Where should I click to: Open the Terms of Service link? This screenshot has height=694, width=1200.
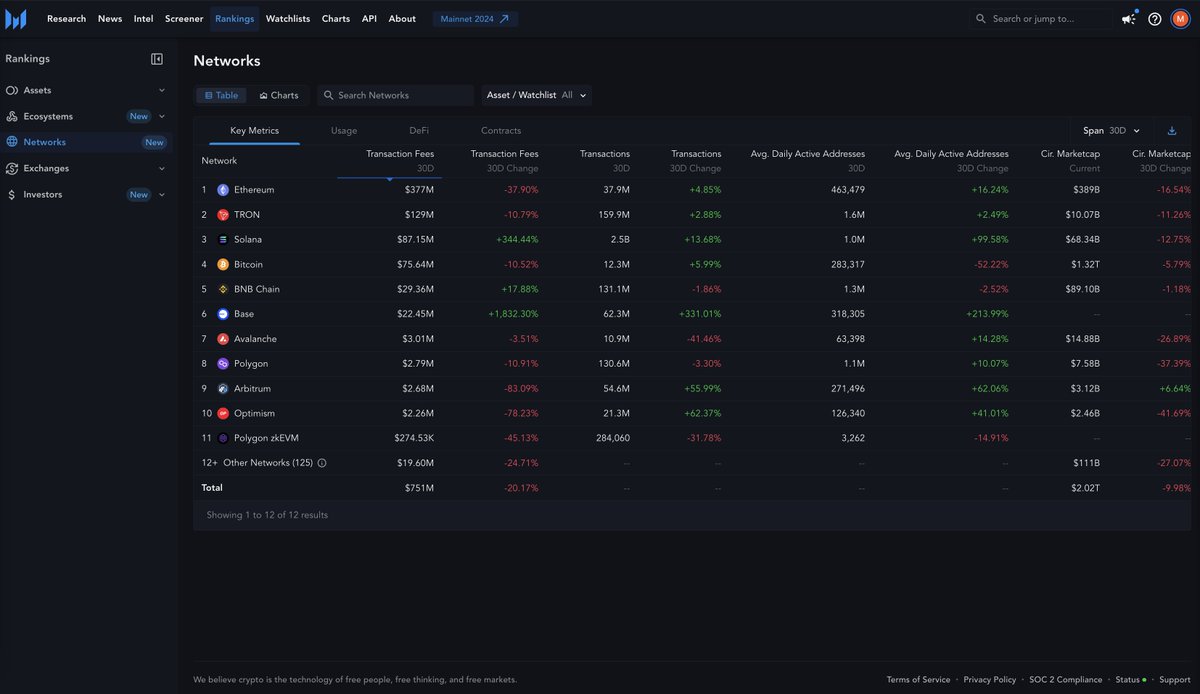pos(918,680)
